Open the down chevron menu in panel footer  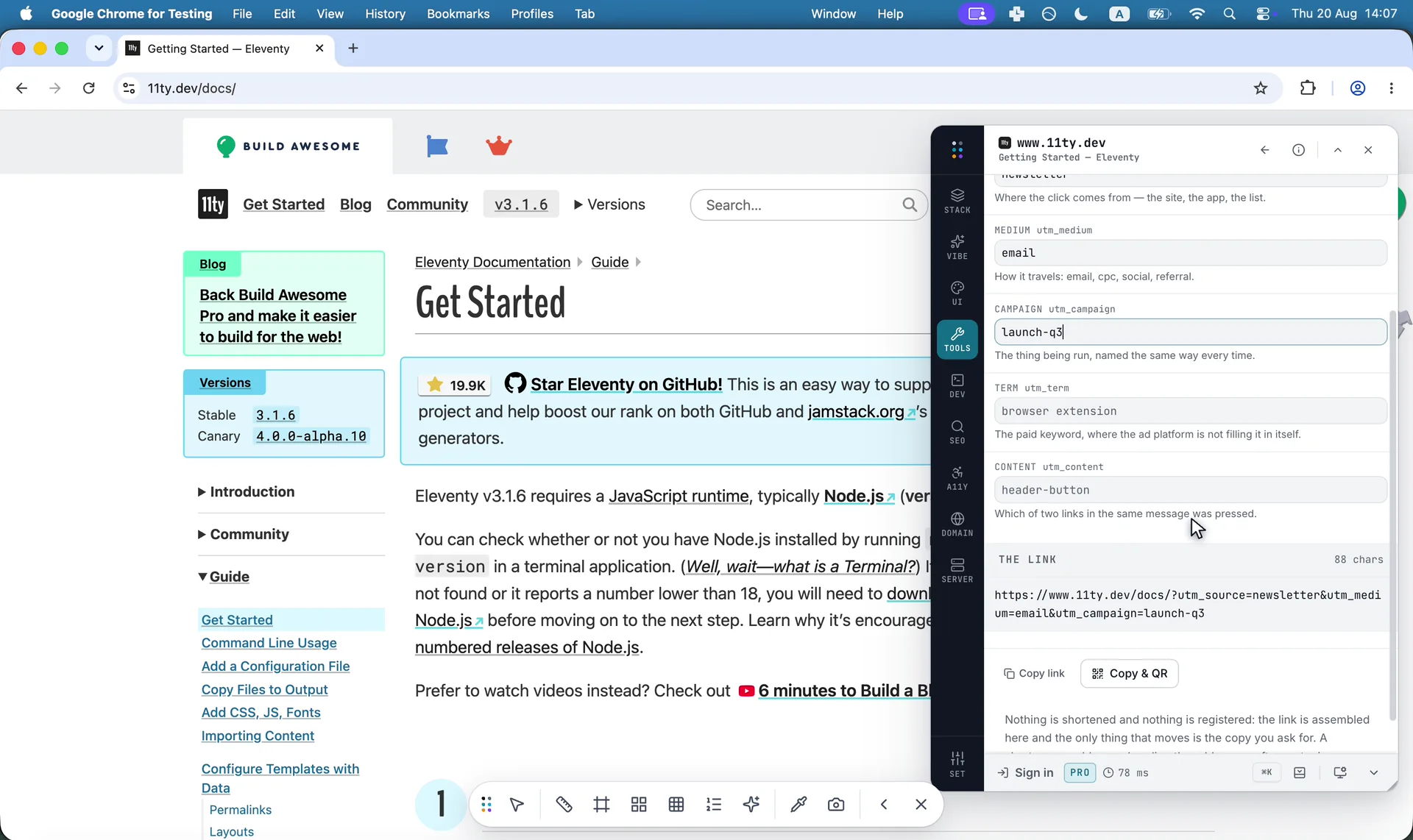(1373, 772)
